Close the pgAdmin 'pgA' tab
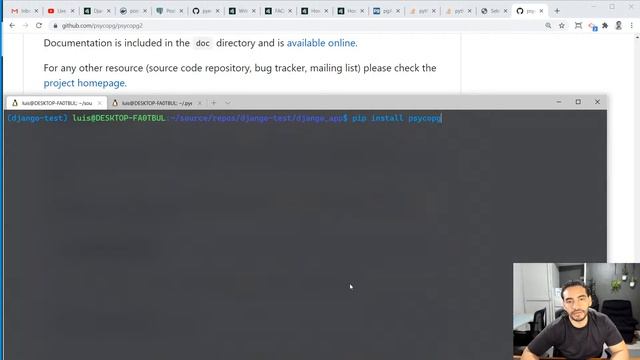This screenshot has width=640, height=360. 398,11
